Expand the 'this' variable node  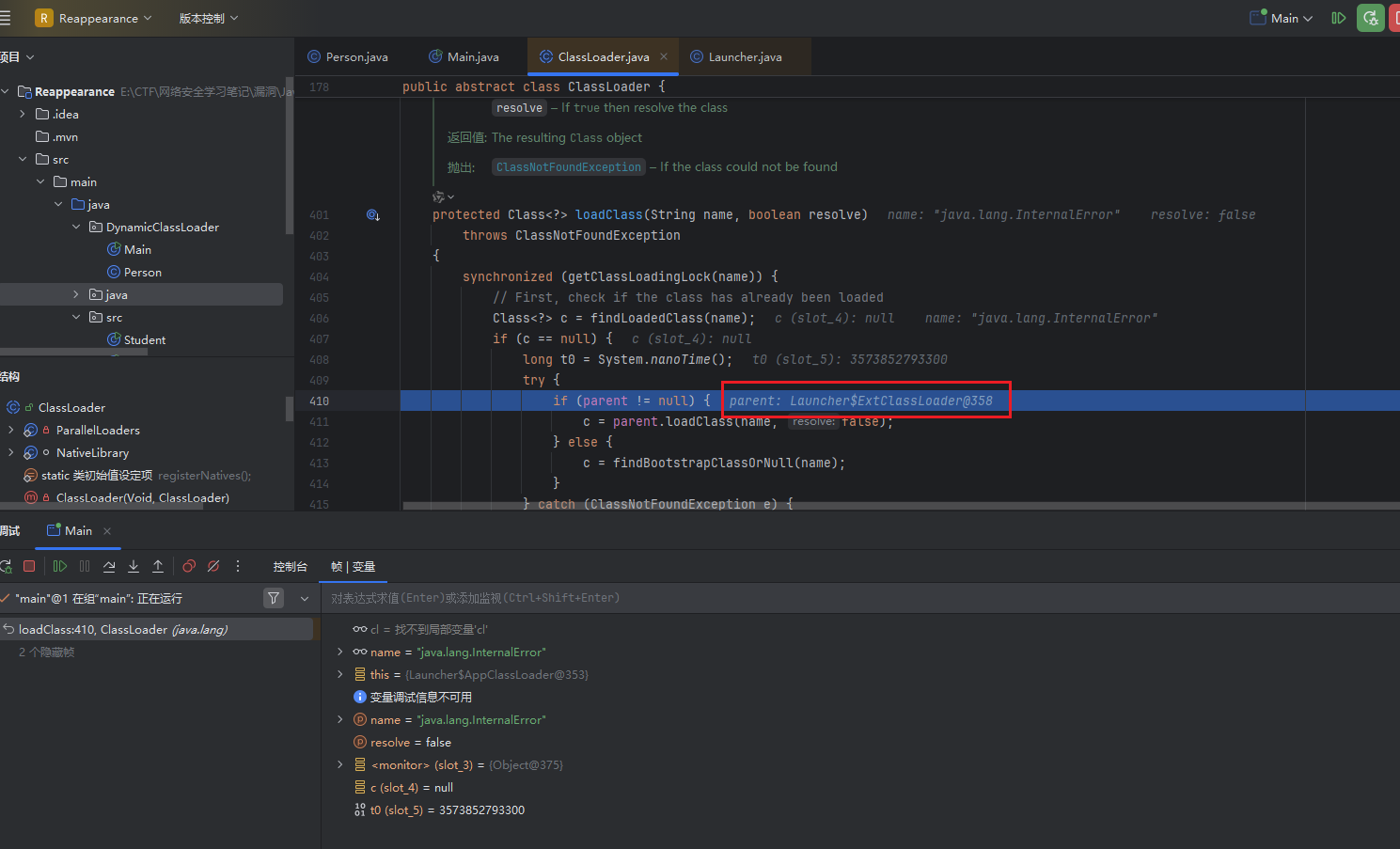tap(339, 674)
